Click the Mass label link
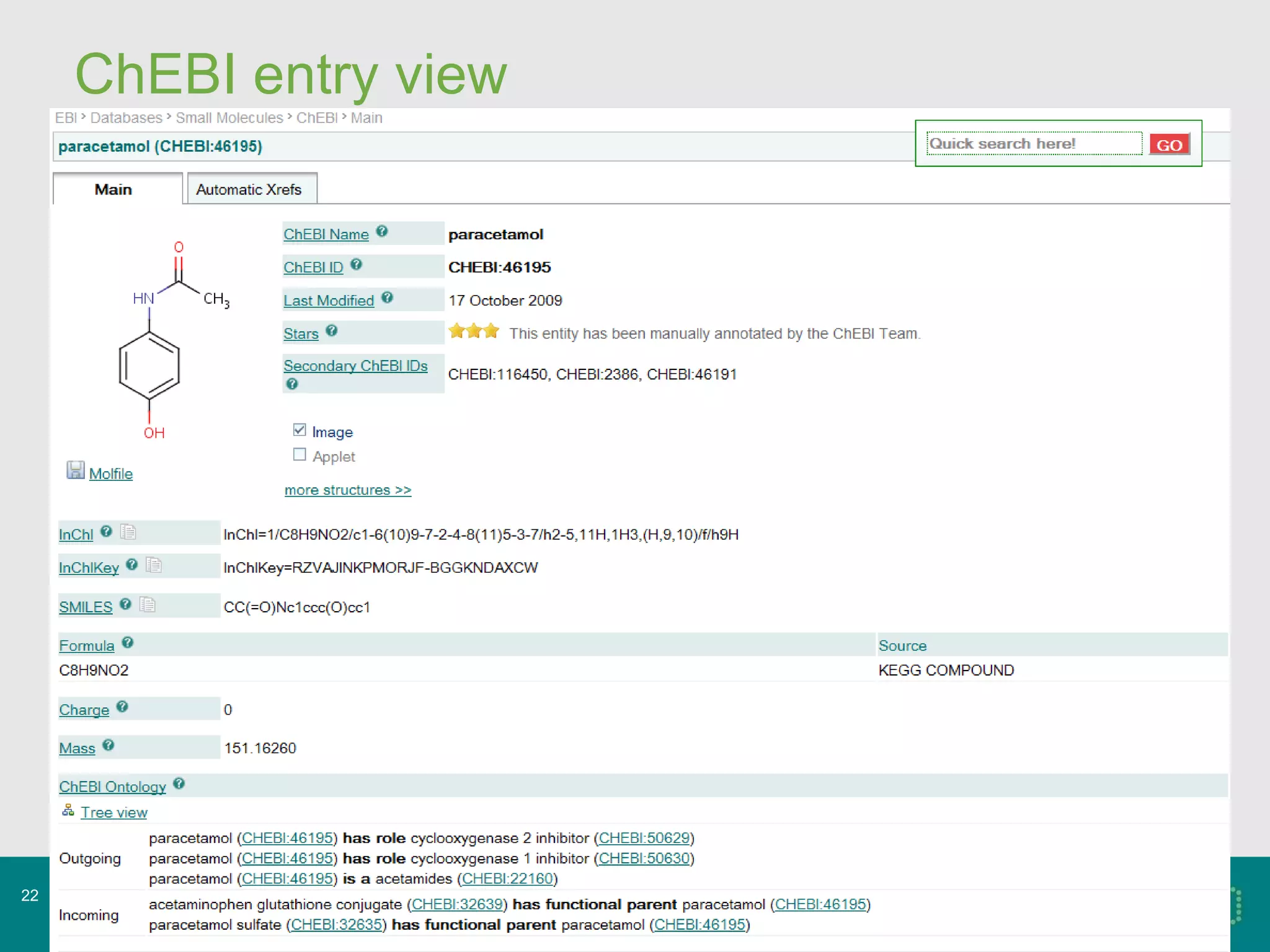Screen dimensions: 1270x952 click(77, 748)
